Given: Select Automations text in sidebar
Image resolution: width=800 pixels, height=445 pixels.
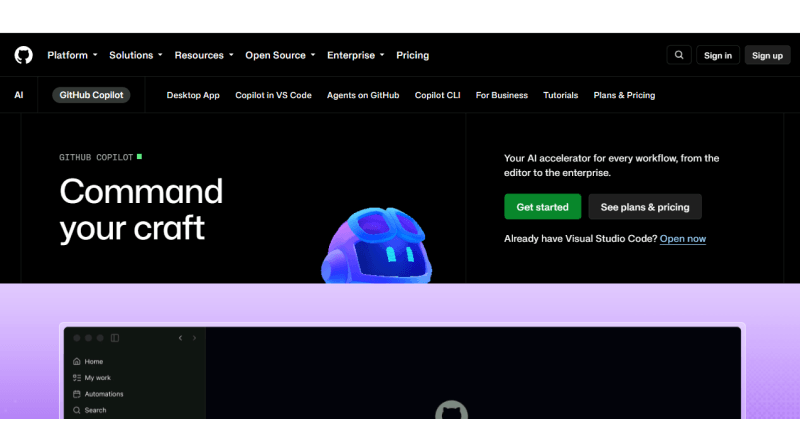Looking at the screenshot, I should (104, 394).
